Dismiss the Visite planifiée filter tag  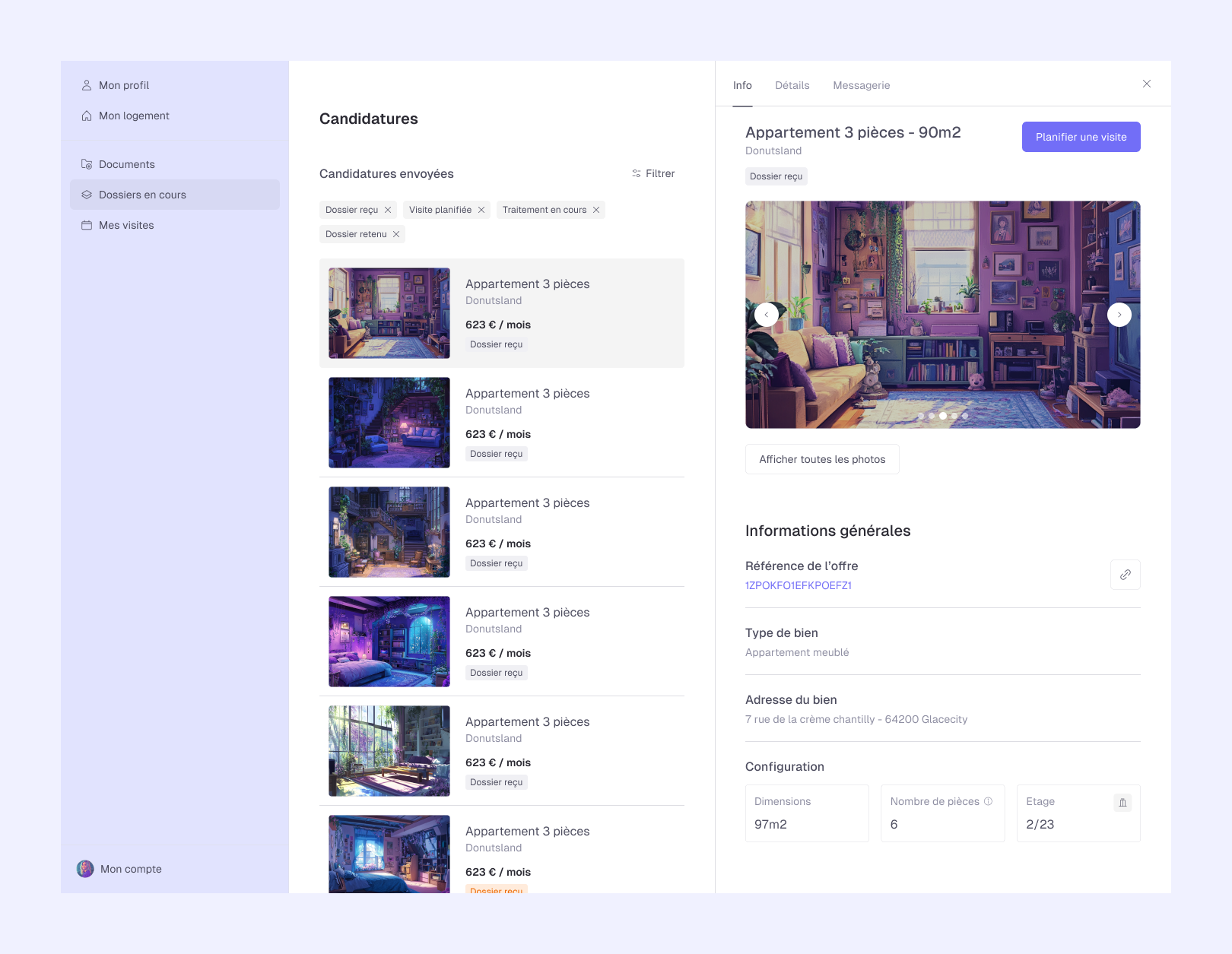tap(481, 210)
